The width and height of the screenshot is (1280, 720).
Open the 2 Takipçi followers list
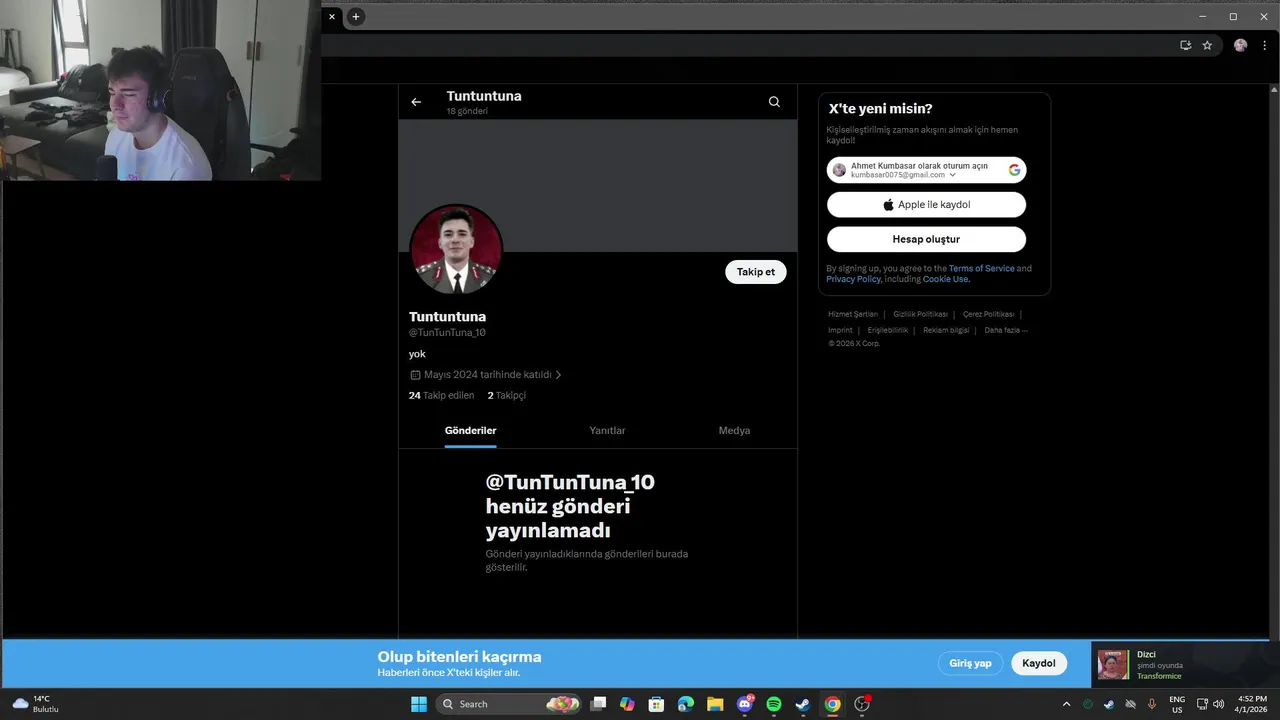click(506, 396)
